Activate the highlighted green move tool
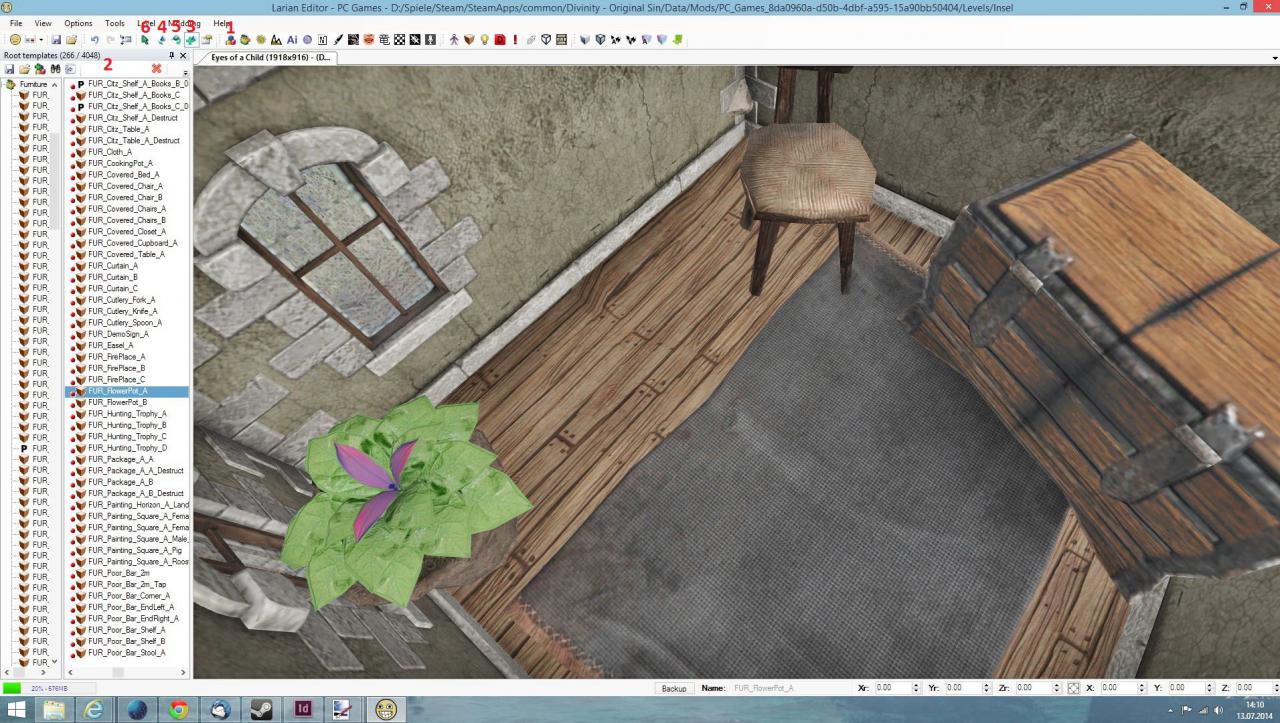Viewport: 1280px width, 723px height. point(191,40)
